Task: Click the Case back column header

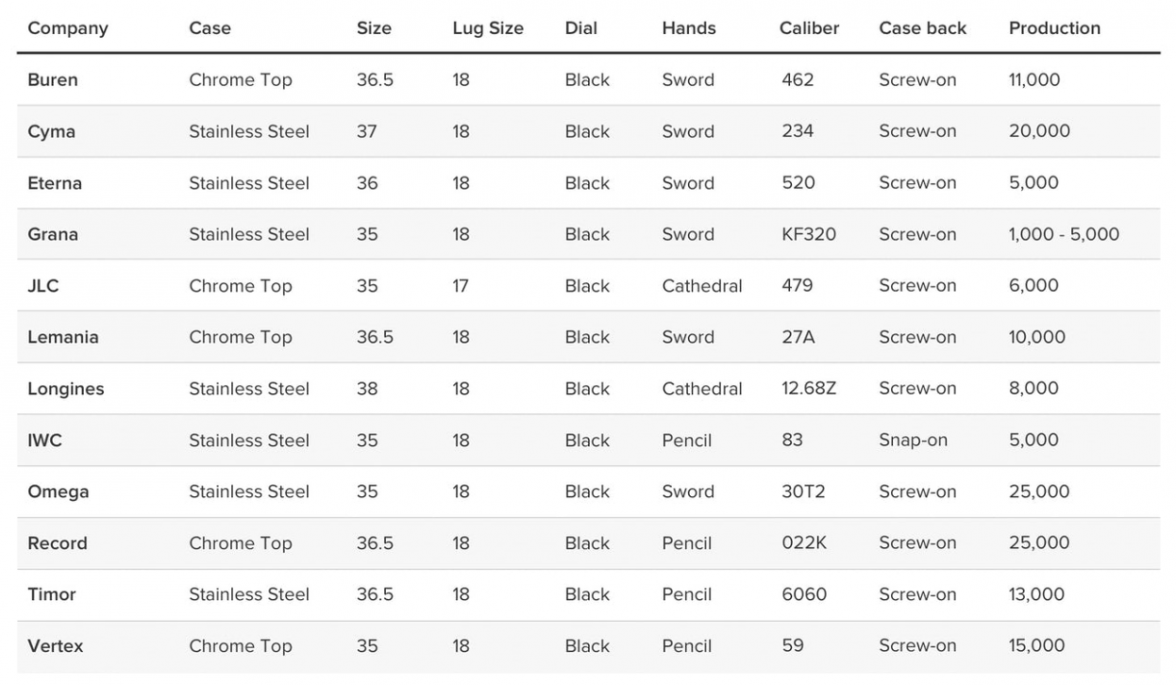Action: pyautogui.click(x=922, y=28)
